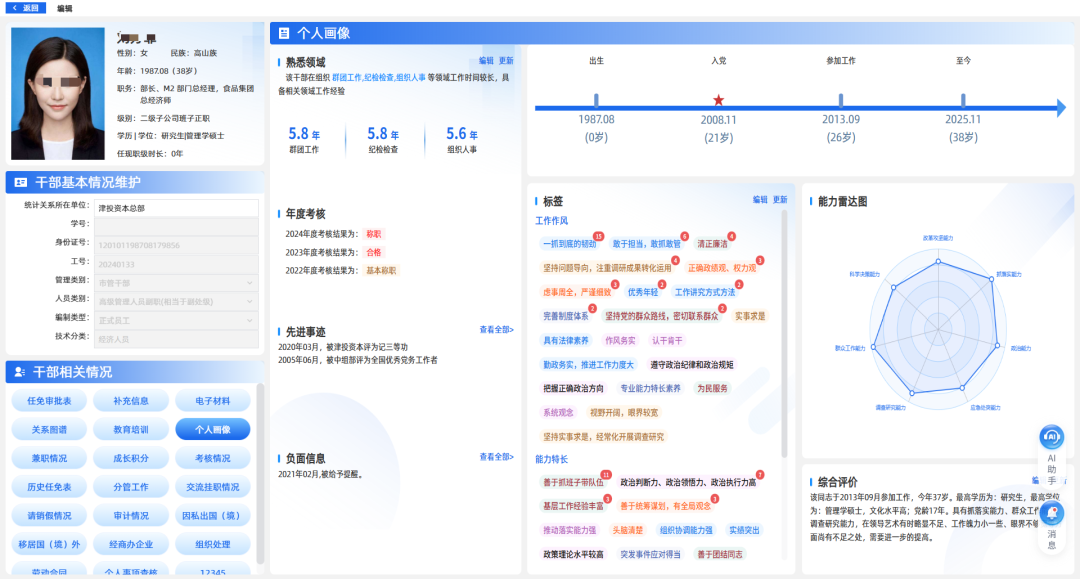Click 更新 in the 标签 panel header
This screenshot has width=1080, height=579.
pyautogui.click(x=780, y=200)
